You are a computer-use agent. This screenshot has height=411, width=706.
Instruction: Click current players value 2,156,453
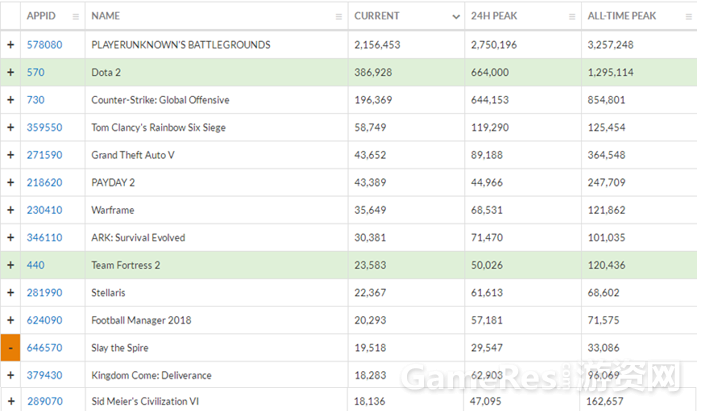[x=377, y=45]
